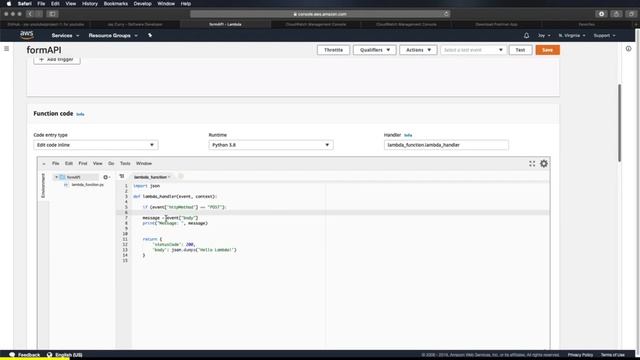
Task: View notifications via the bell icon
Action: (x=526, y=36)
